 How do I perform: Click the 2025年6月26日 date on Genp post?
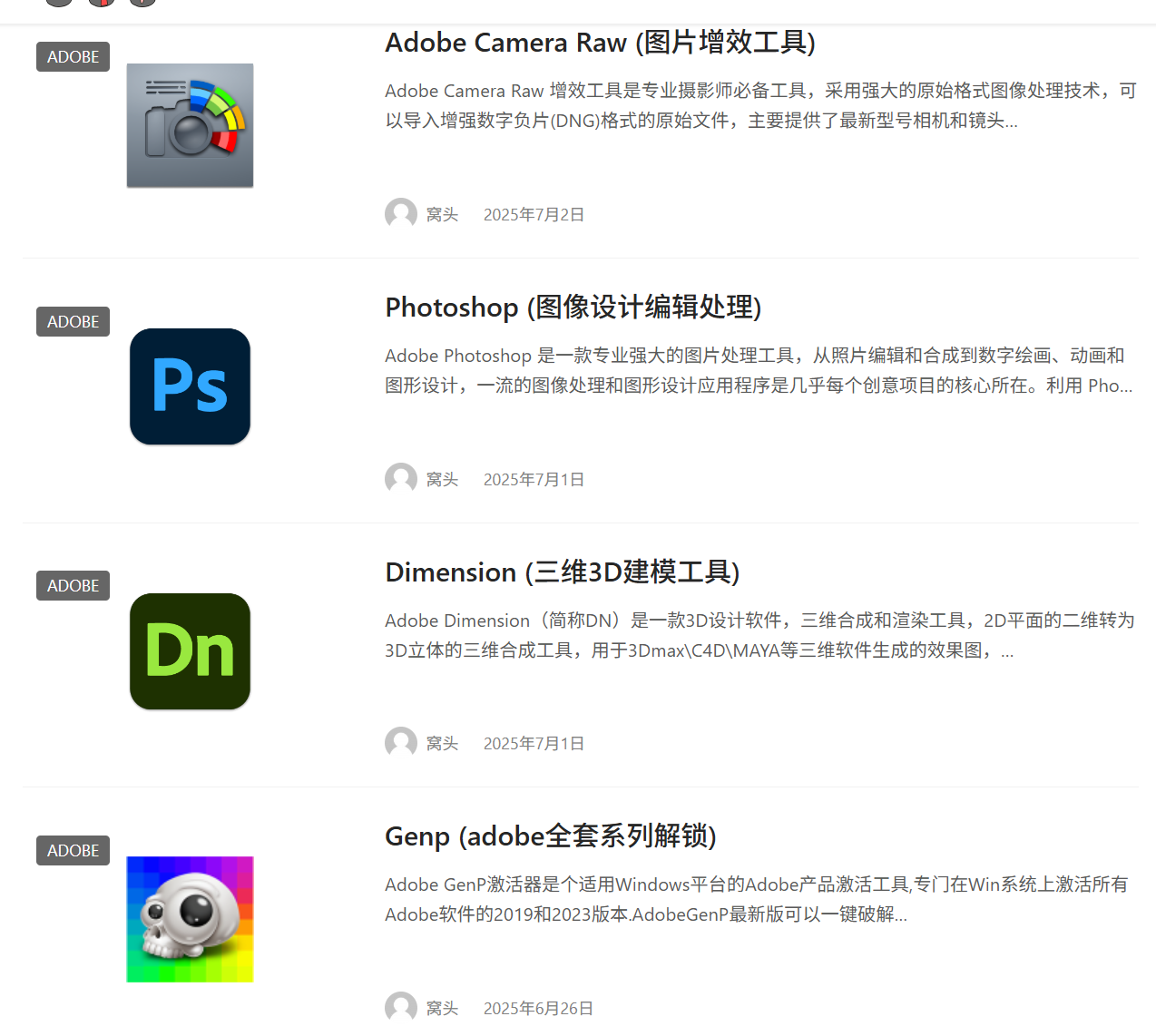[x=538, y=1009]
